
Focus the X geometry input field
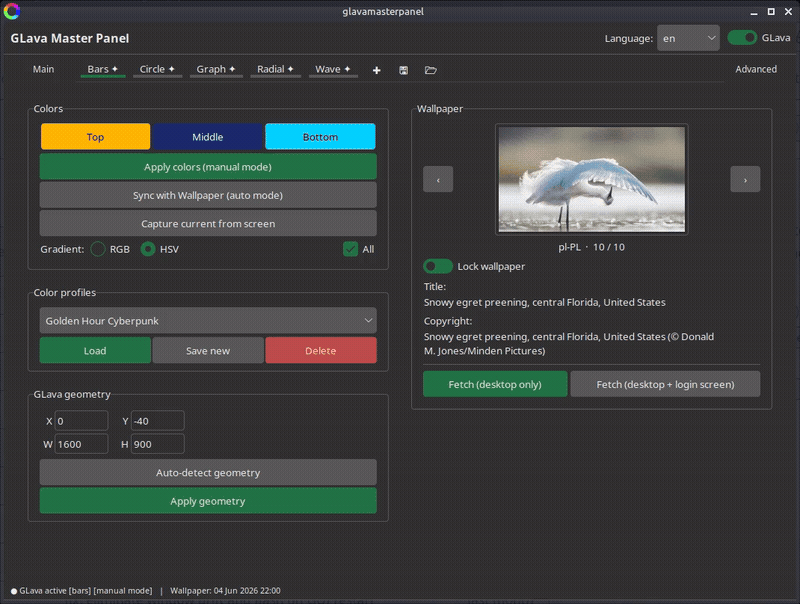(82, 421)
